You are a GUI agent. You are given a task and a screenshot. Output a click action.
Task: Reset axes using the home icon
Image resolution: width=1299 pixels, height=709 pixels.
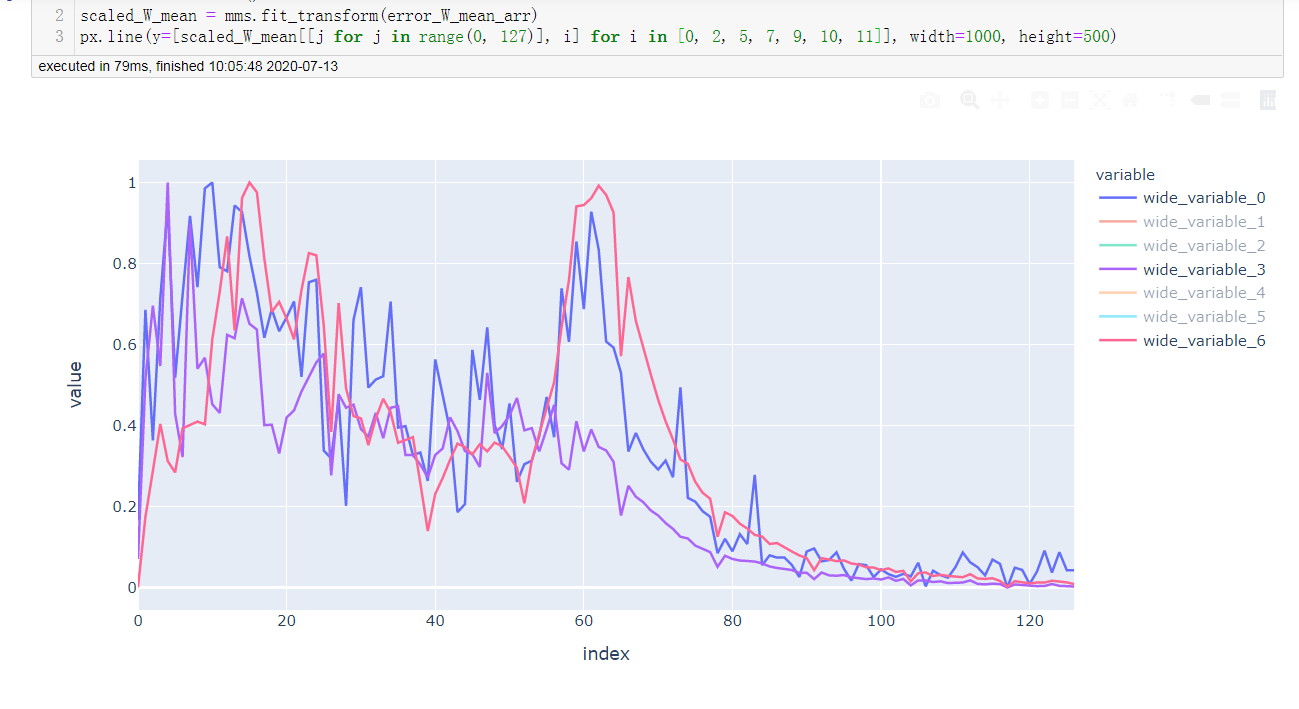coord(1130,100)
